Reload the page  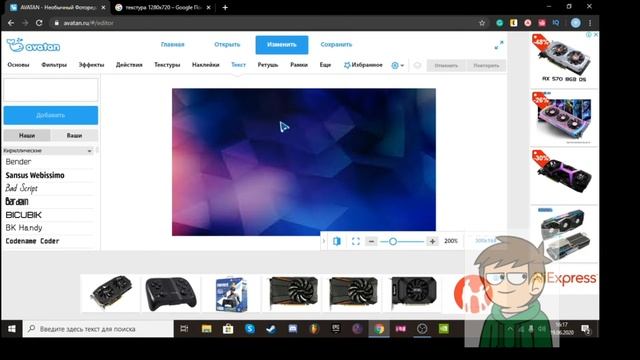coord(39,23)
